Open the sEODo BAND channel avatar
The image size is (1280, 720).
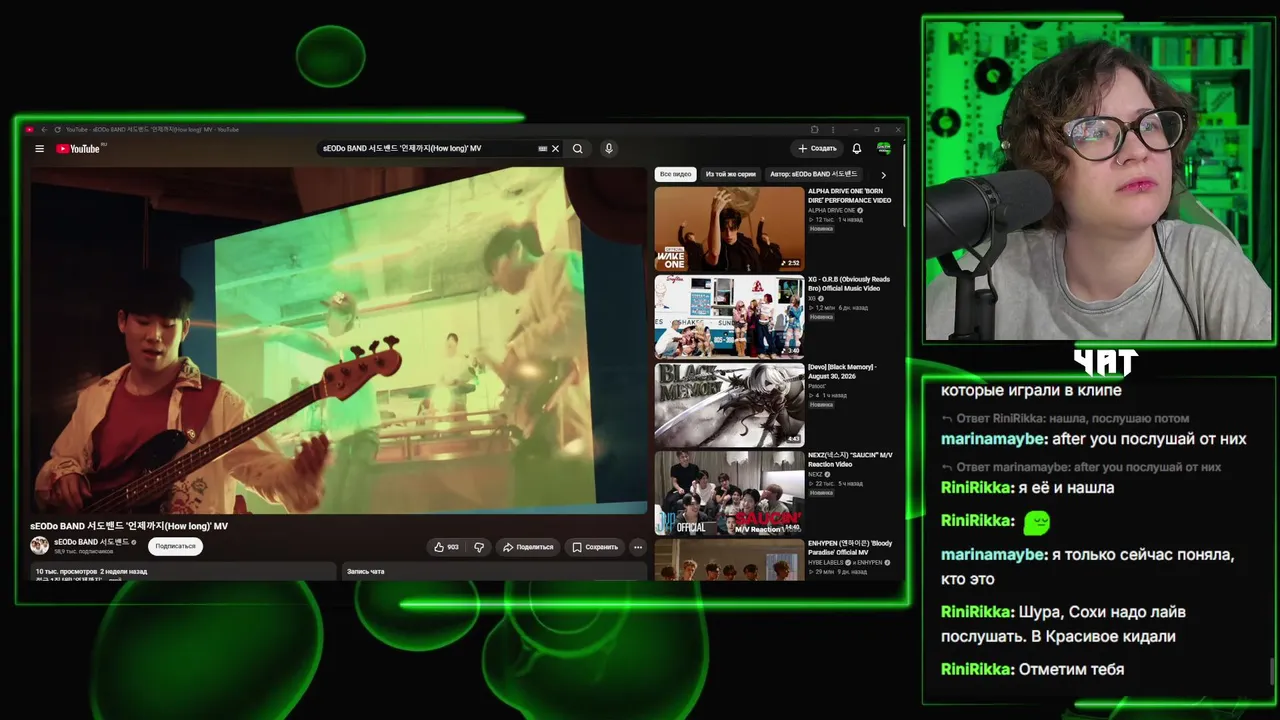point(40,545)
